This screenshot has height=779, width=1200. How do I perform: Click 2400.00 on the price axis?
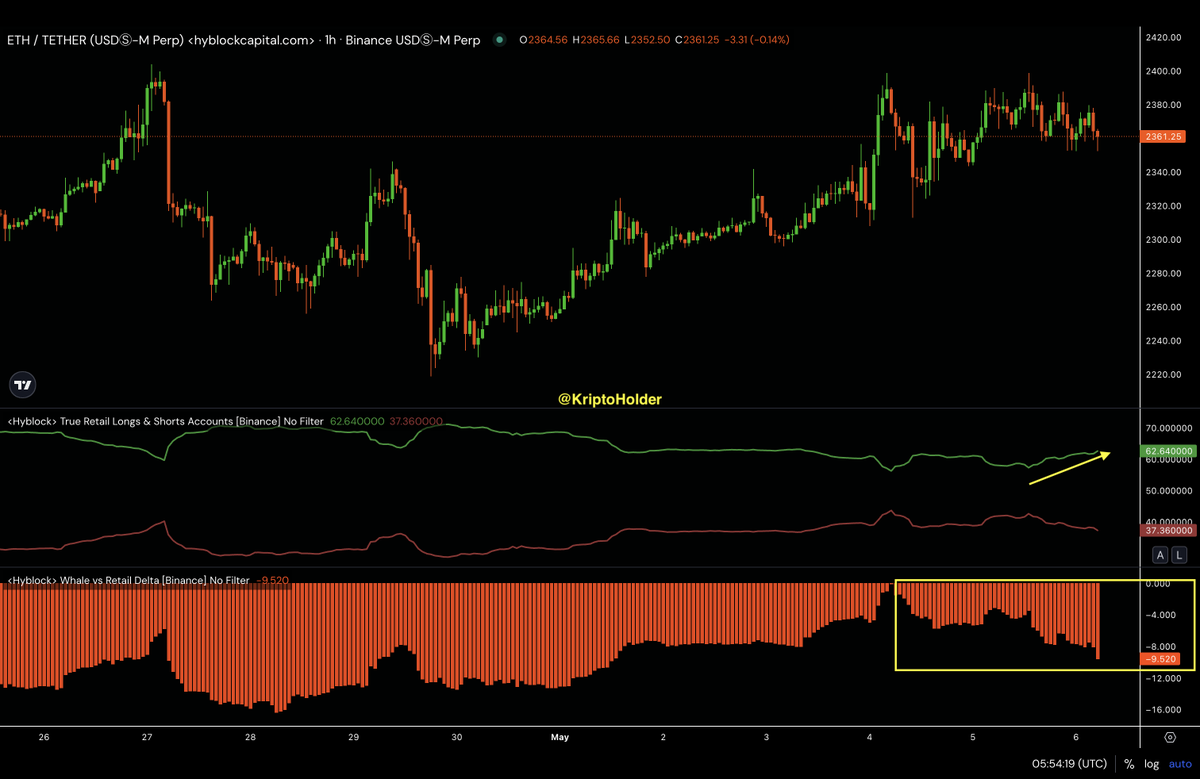(x=1165, y=71)
